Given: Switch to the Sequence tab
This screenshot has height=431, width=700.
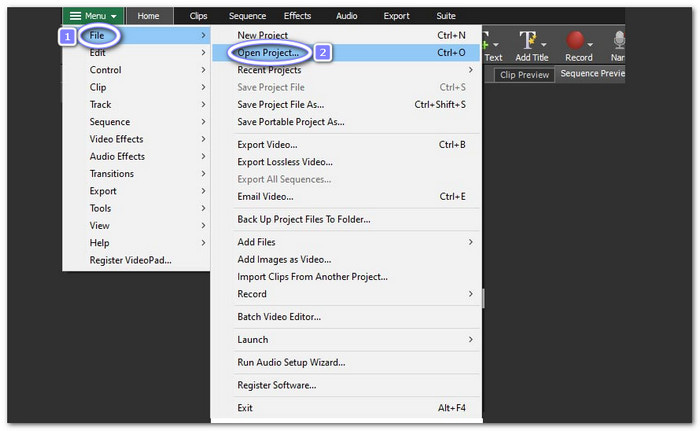Looking at the screenshot, I should (x=247, y=16).
